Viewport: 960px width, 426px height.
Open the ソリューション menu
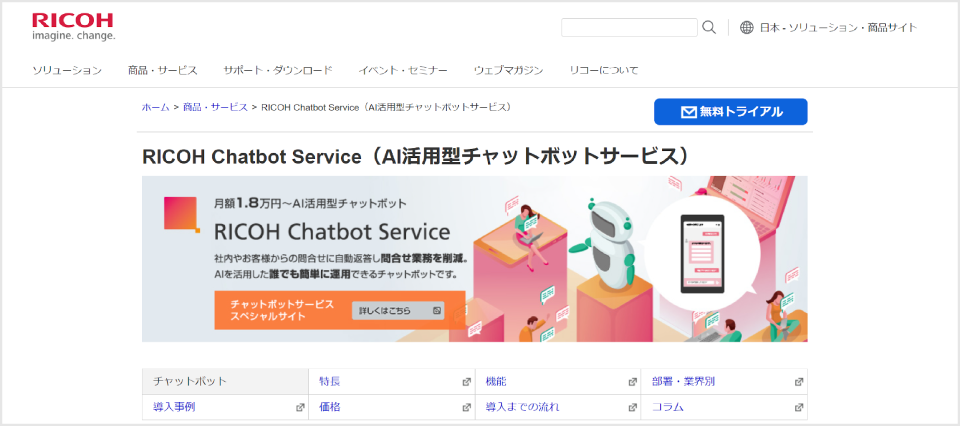pos(67,70)
